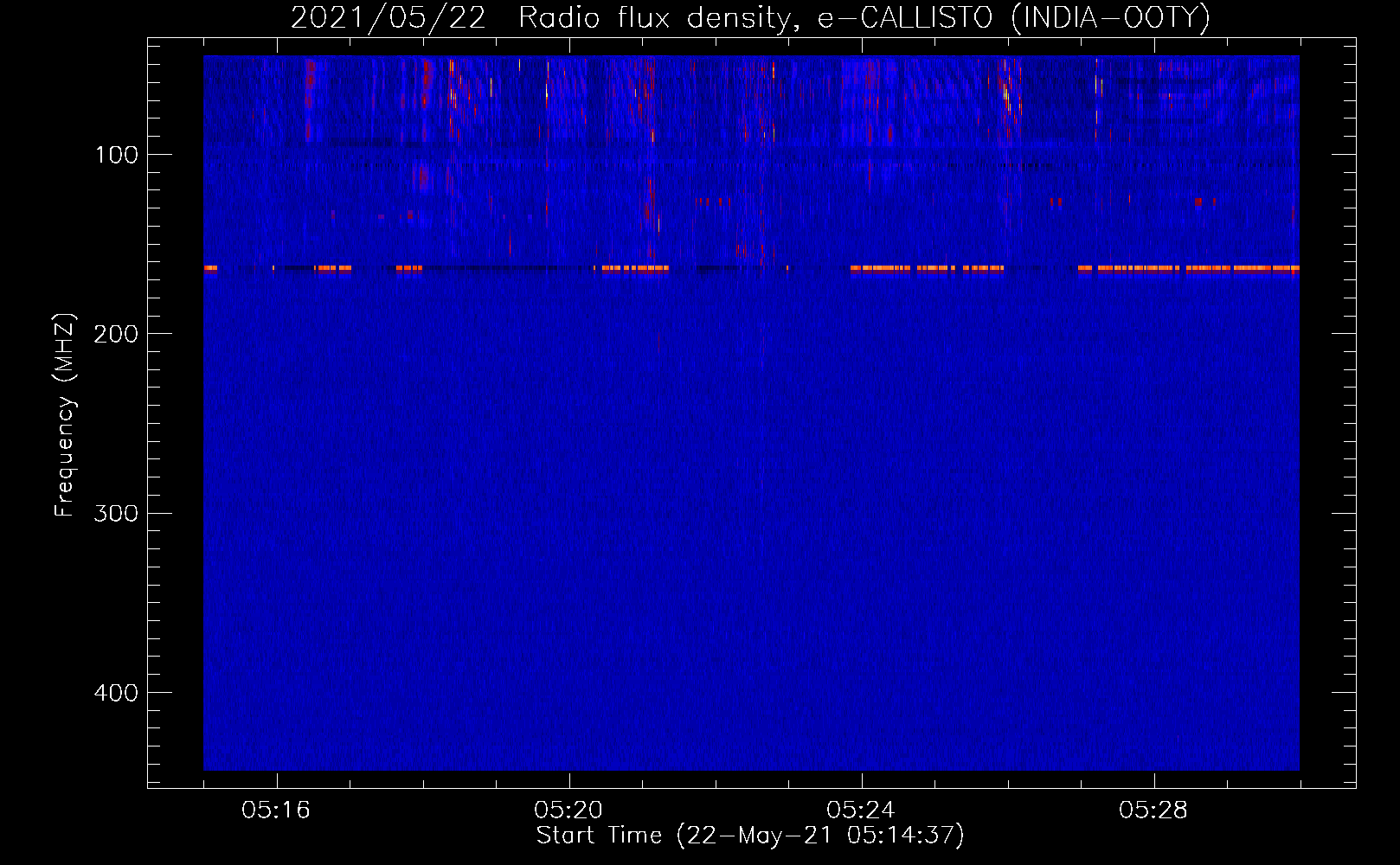Viewport: 1400px width, 865px height.
Task: Click the '05:24' time tick label
Action: 861,811
